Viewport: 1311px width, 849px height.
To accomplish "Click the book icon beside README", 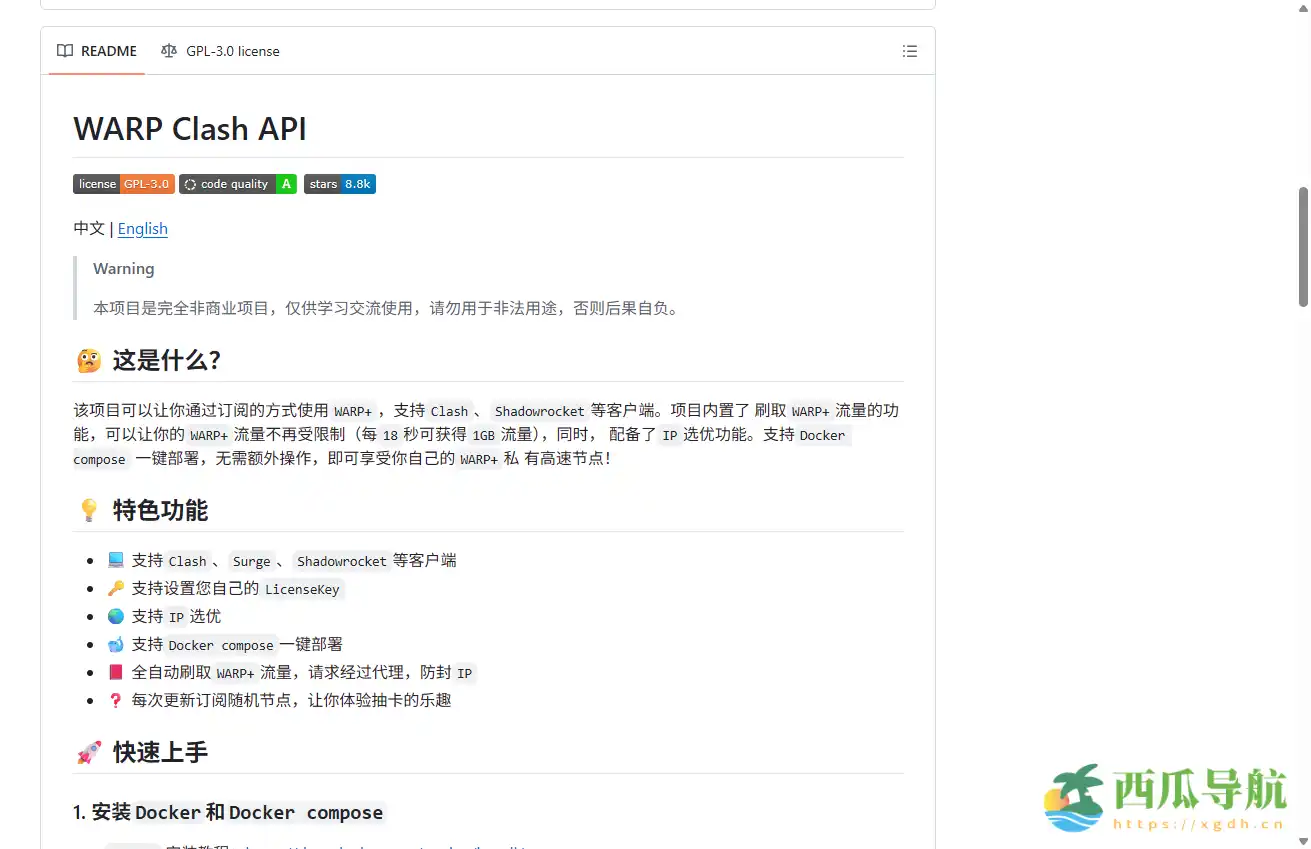I will pos(65,50).
